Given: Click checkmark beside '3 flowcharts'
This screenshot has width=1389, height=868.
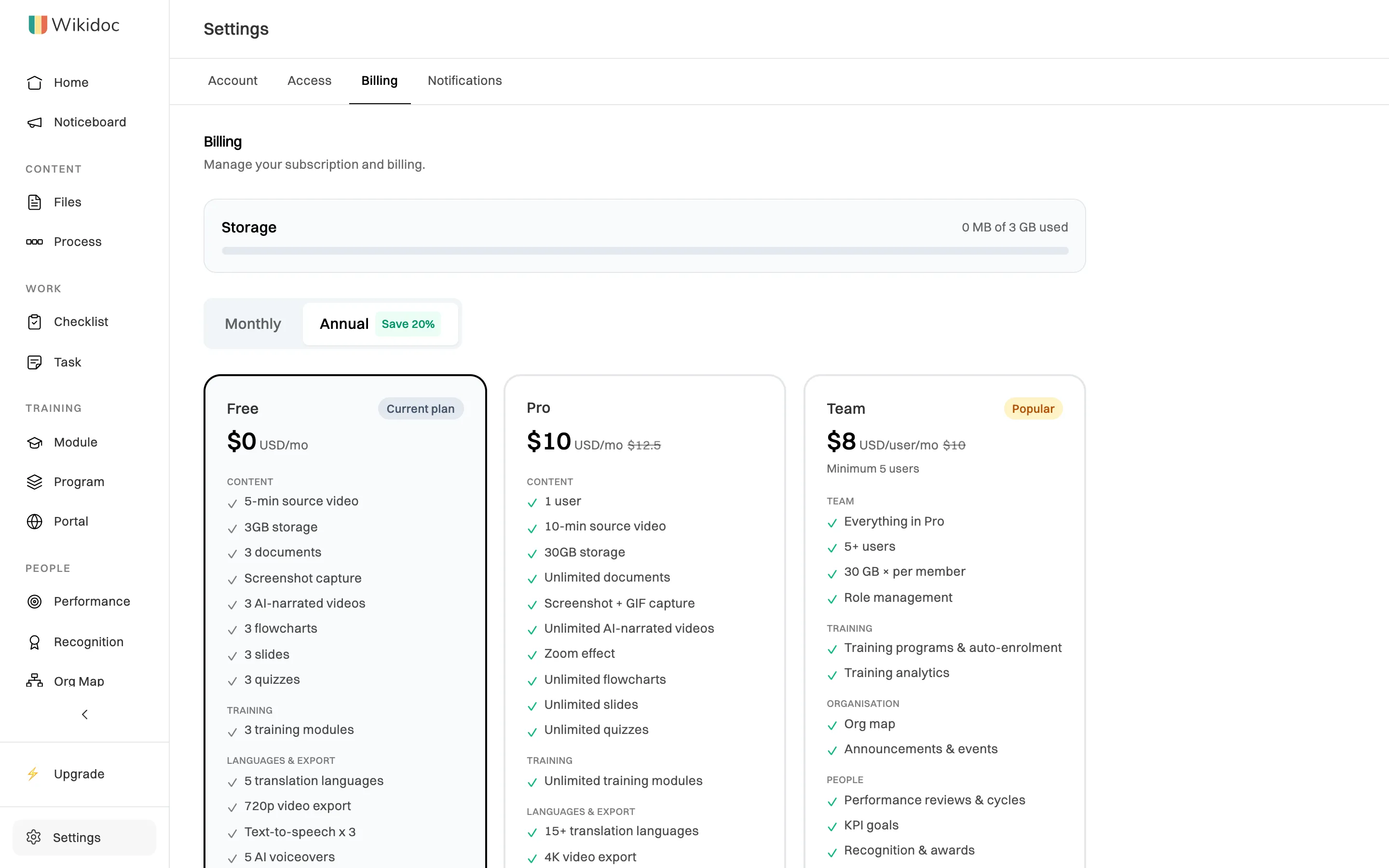Looking at the screenshot, I should (232, 630).
